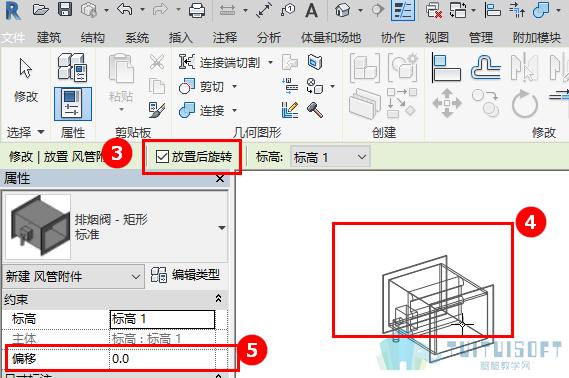Switch to the 分析 ribbon tab
The width and height of the screenshot is (569, 378).
[269, 37]
